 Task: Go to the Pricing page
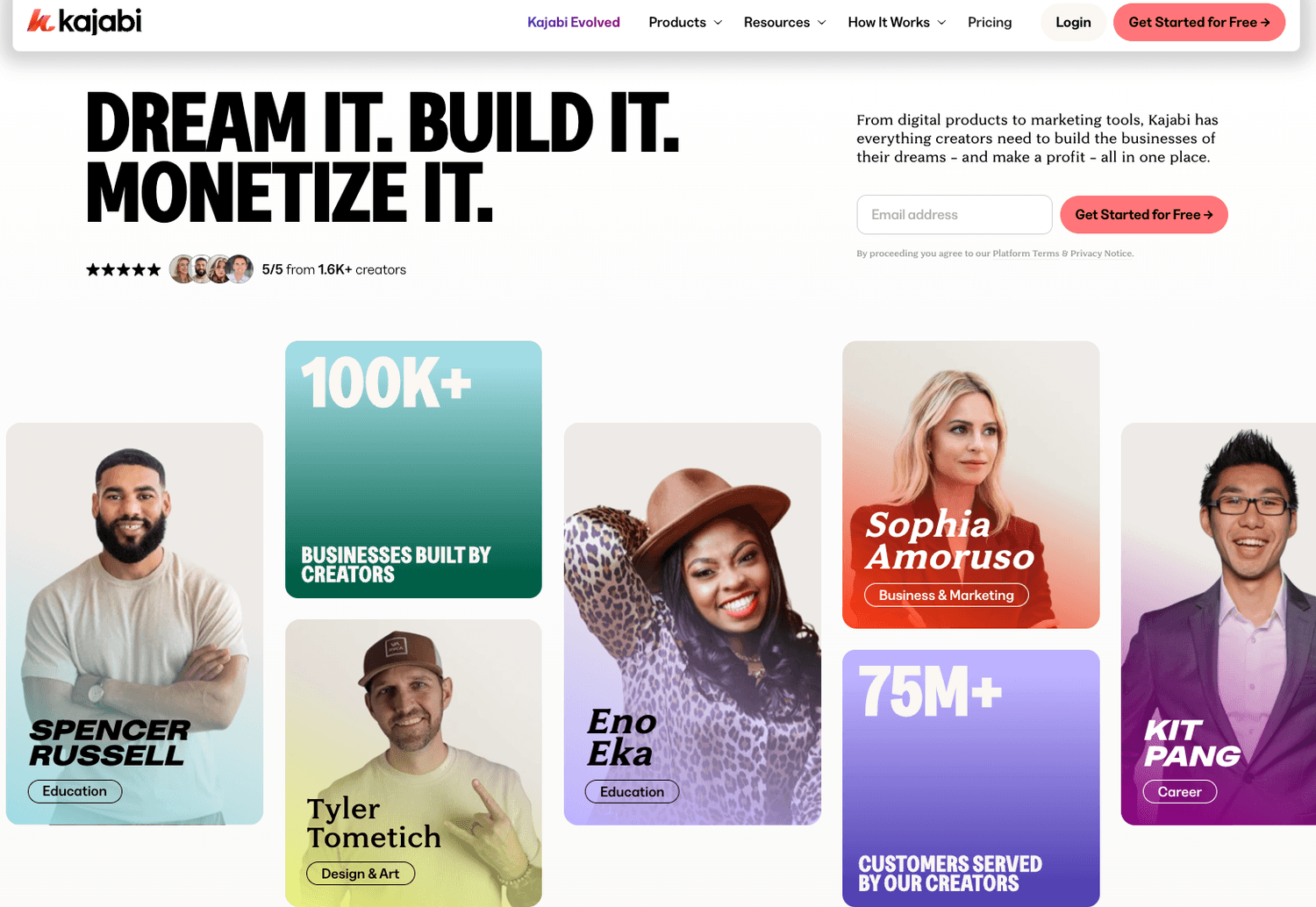point(990,22)
